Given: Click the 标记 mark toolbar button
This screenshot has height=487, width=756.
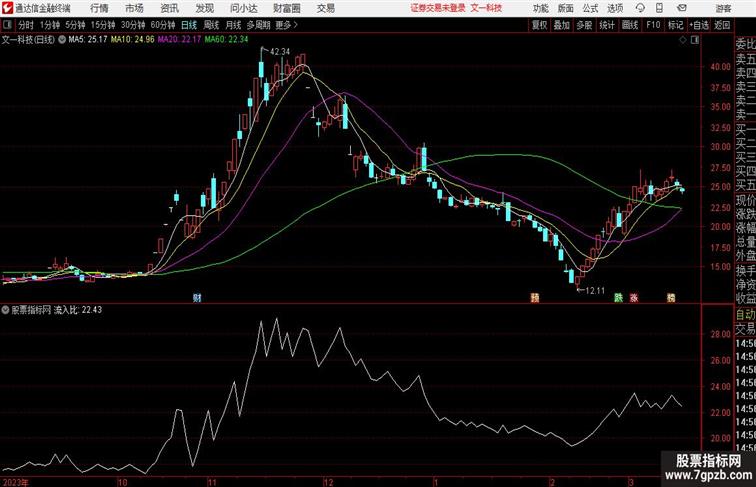Looking at the screenshot, I should pyautogui.click(x=675, y=25).
